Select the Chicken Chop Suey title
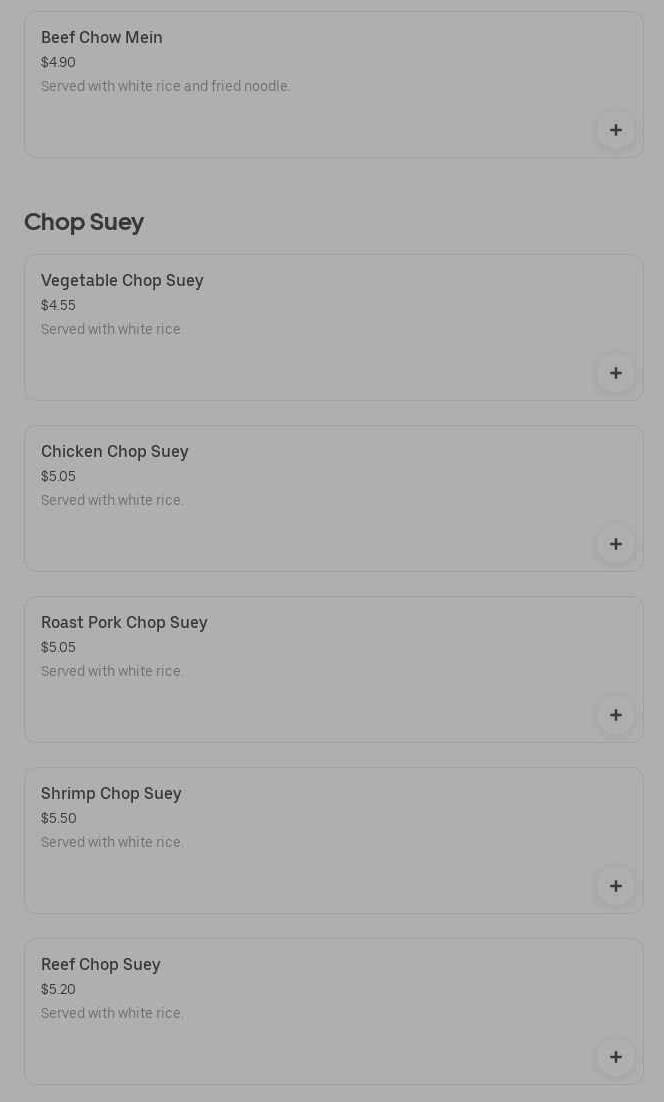This screenshot has height=1102, width=664. point(114,452)
